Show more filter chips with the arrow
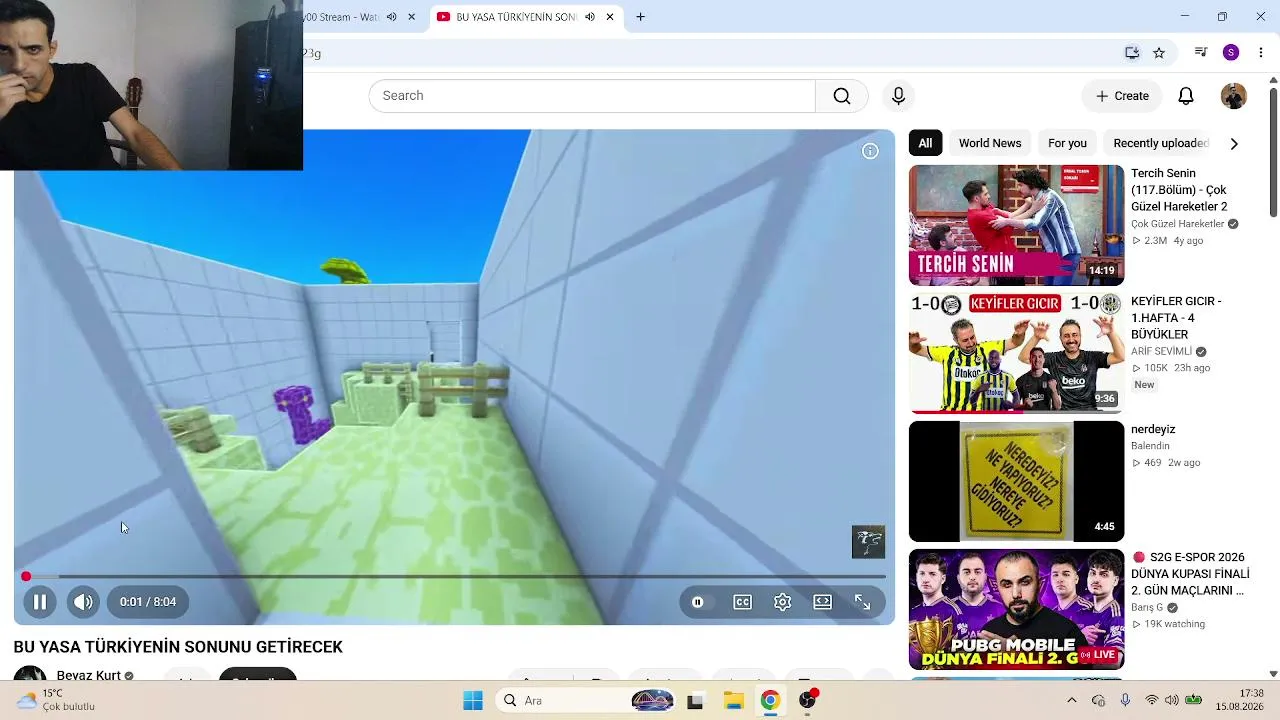The height and width of the screenshot is (720, 1280). (1234, 143)
